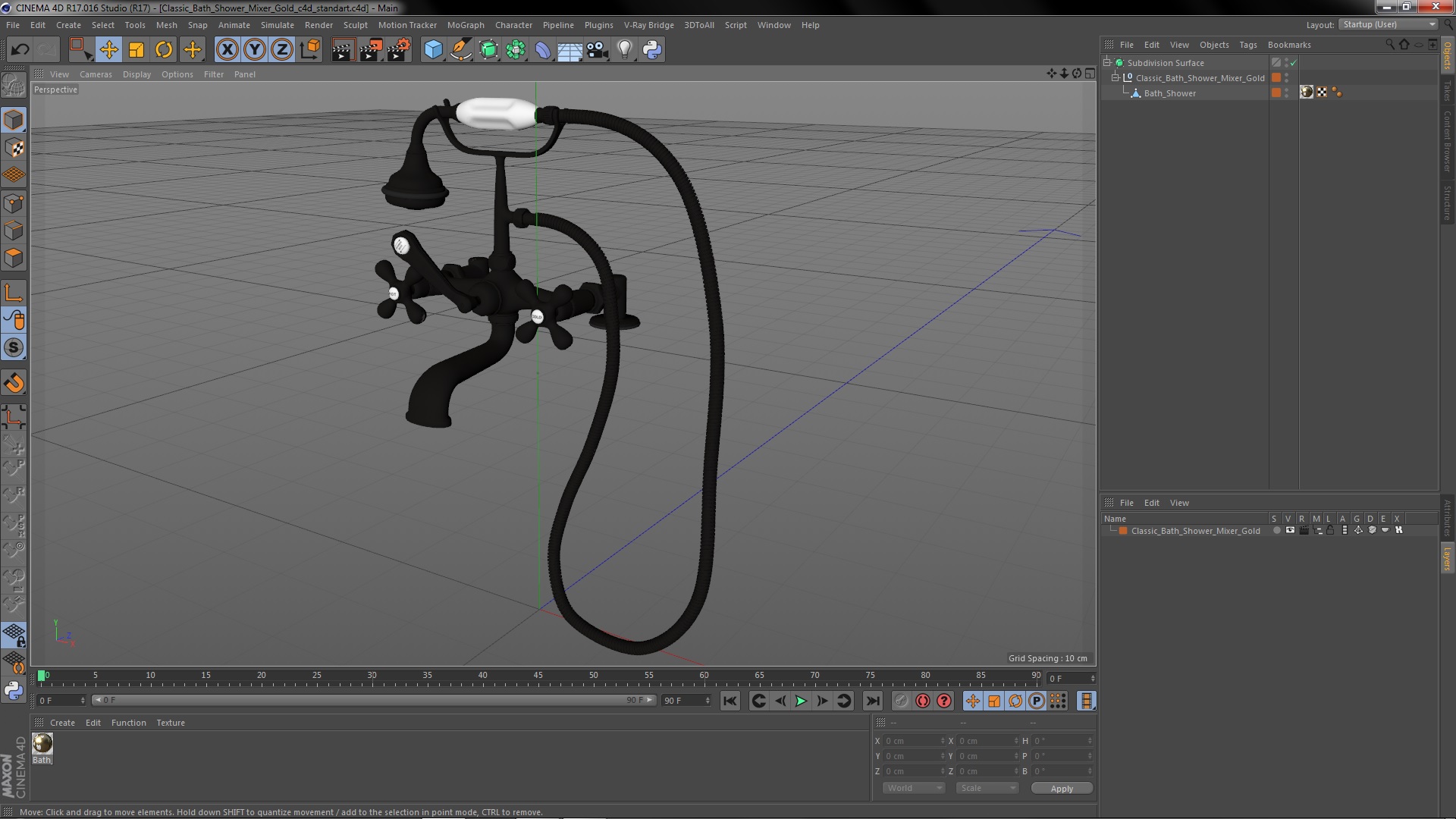Image resolution: width=1456 pixels, height=819 pixels.
Task: Click the Render to Picture Viewer icon
Action: 370,50
